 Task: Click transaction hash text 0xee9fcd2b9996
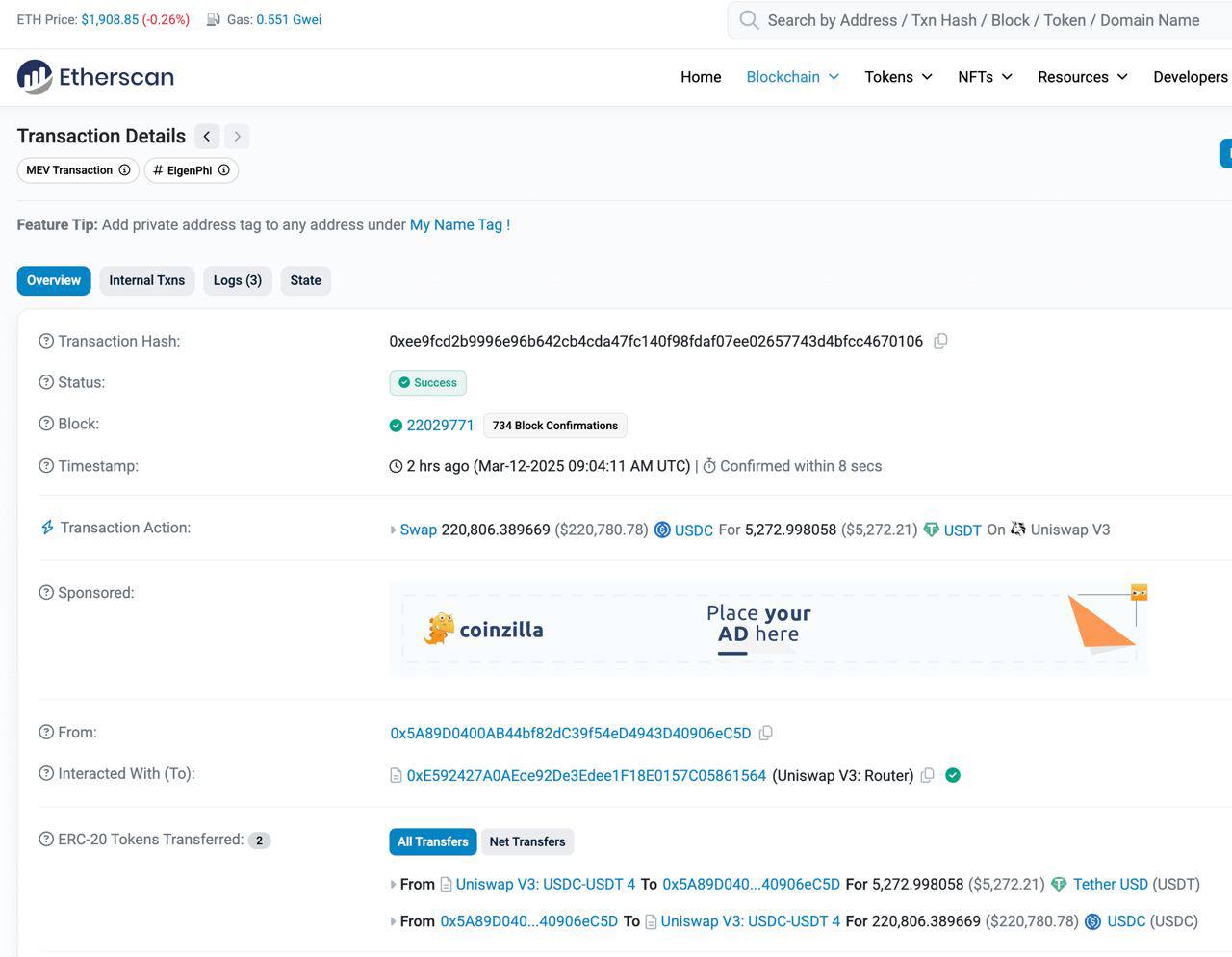click(655, 341)
